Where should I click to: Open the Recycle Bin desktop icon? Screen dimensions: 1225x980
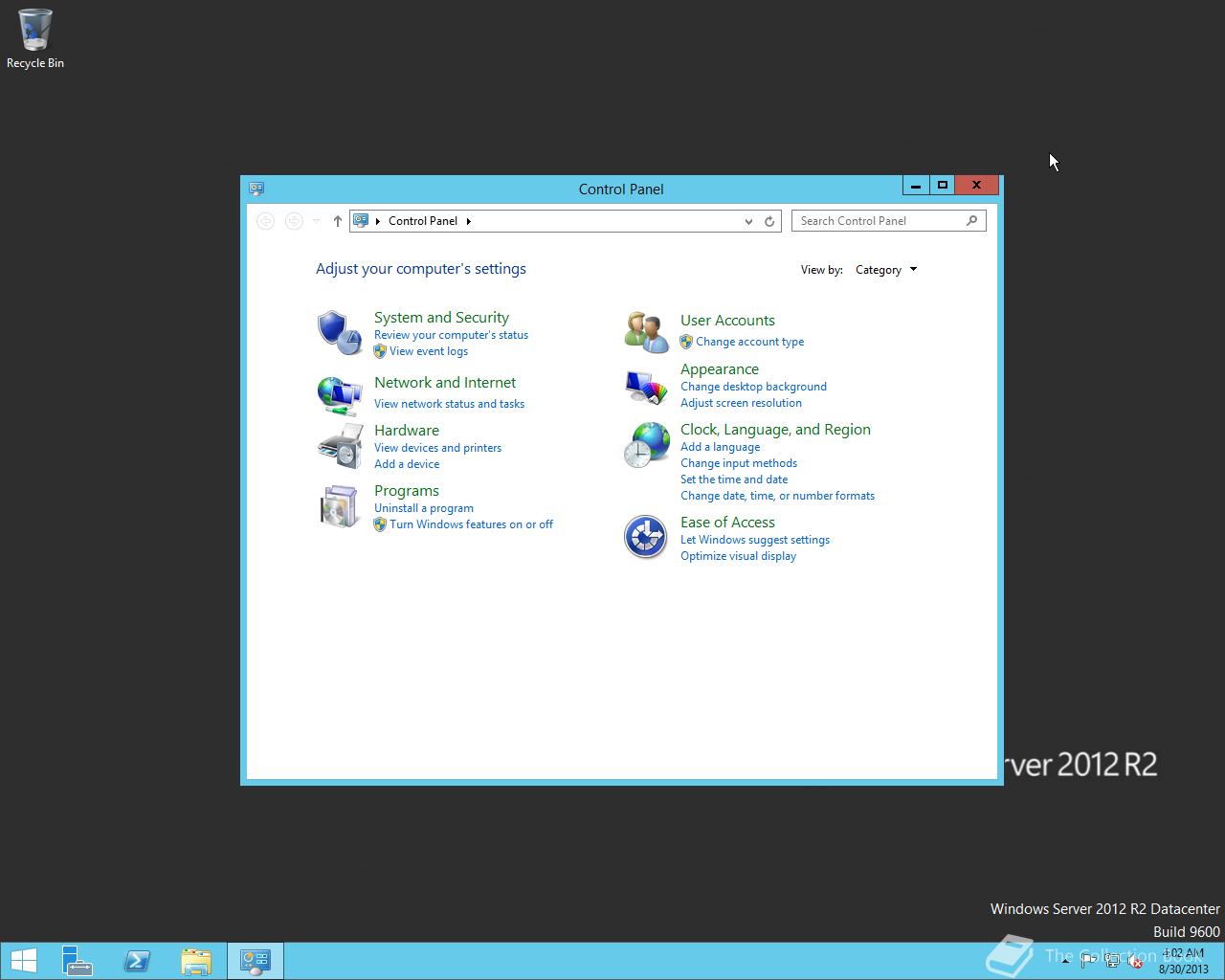pyautogui.click(x=35, y=39)
